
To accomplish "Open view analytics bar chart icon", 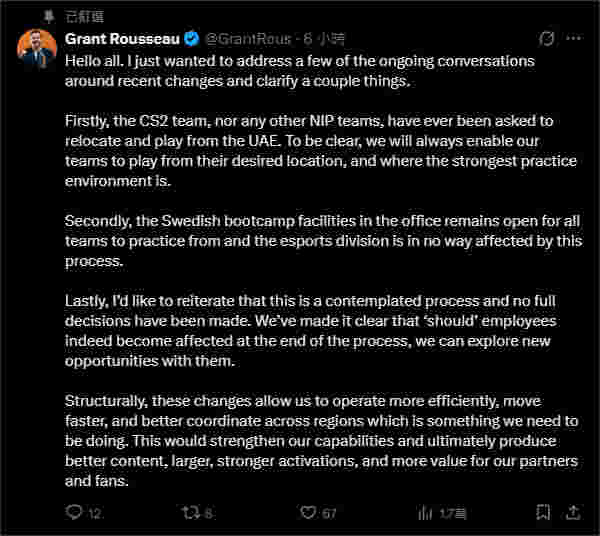I will click(x=427, y=513).
